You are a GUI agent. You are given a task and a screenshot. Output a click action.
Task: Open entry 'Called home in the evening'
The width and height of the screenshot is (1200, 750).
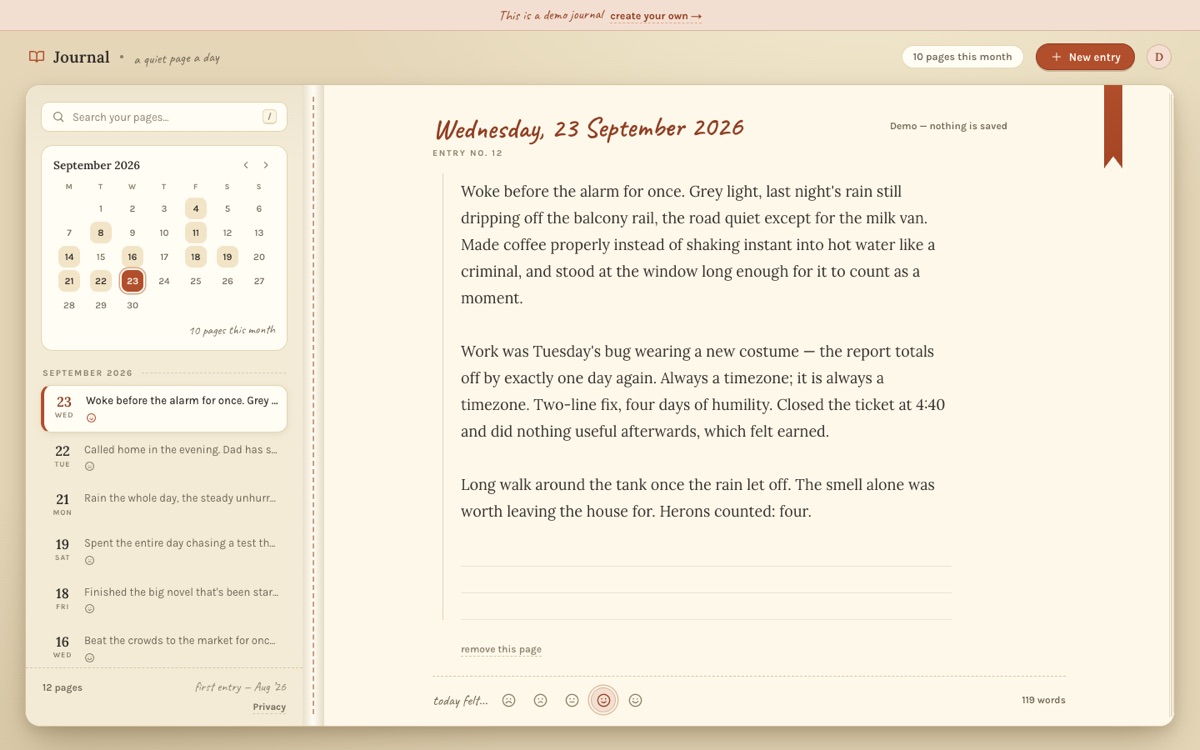(164, 457)
